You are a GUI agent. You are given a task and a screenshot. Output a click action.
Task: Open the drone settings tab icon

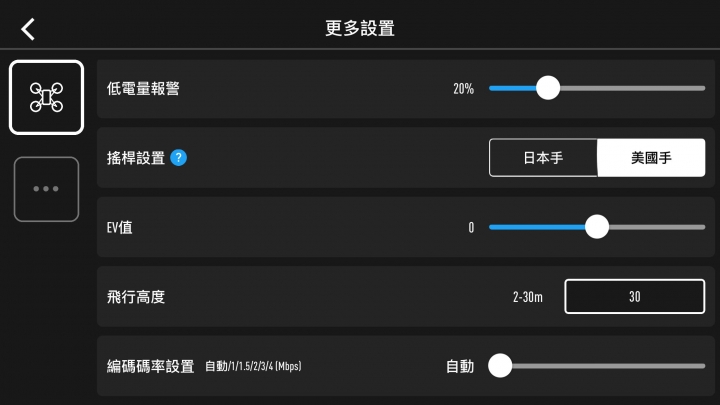[46, 97]
